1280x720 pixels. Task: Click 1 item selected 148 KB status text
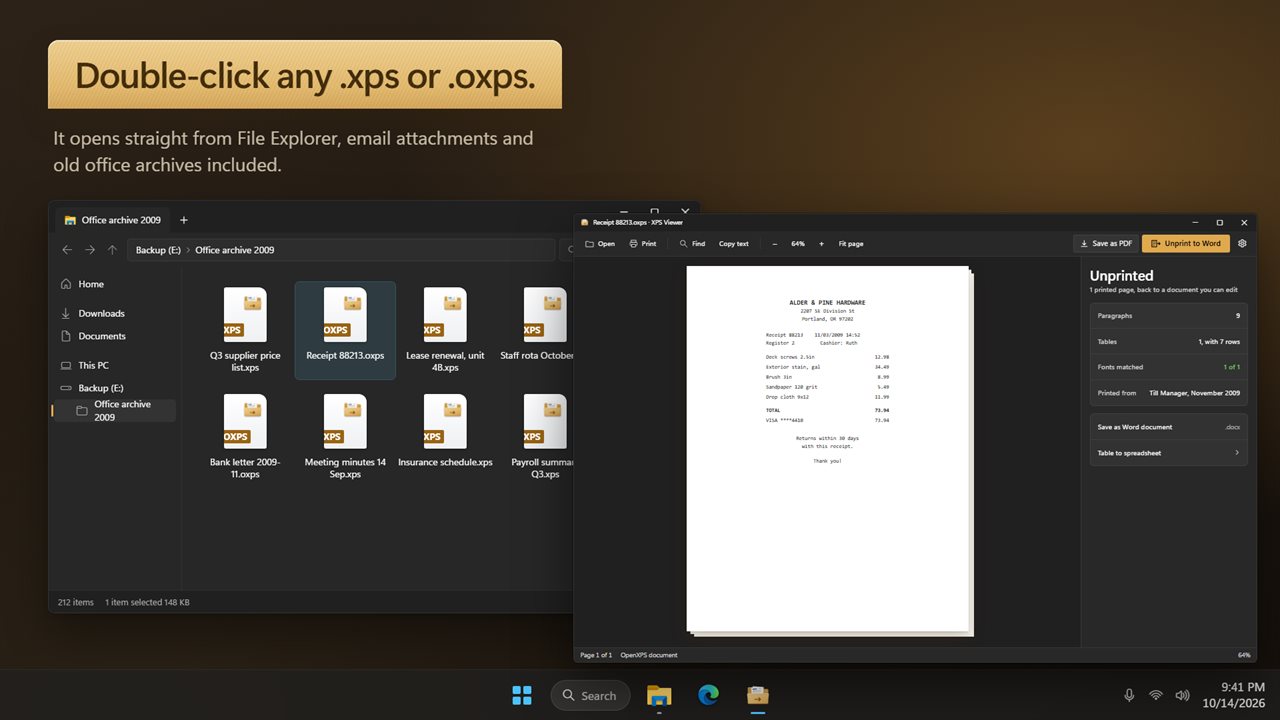click(147, 602)
